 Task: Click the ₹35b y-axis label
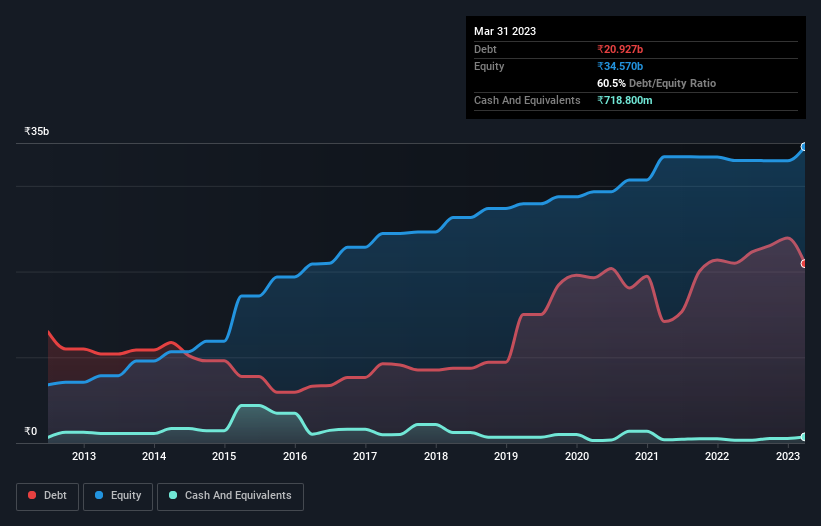(x=37, y=131)
